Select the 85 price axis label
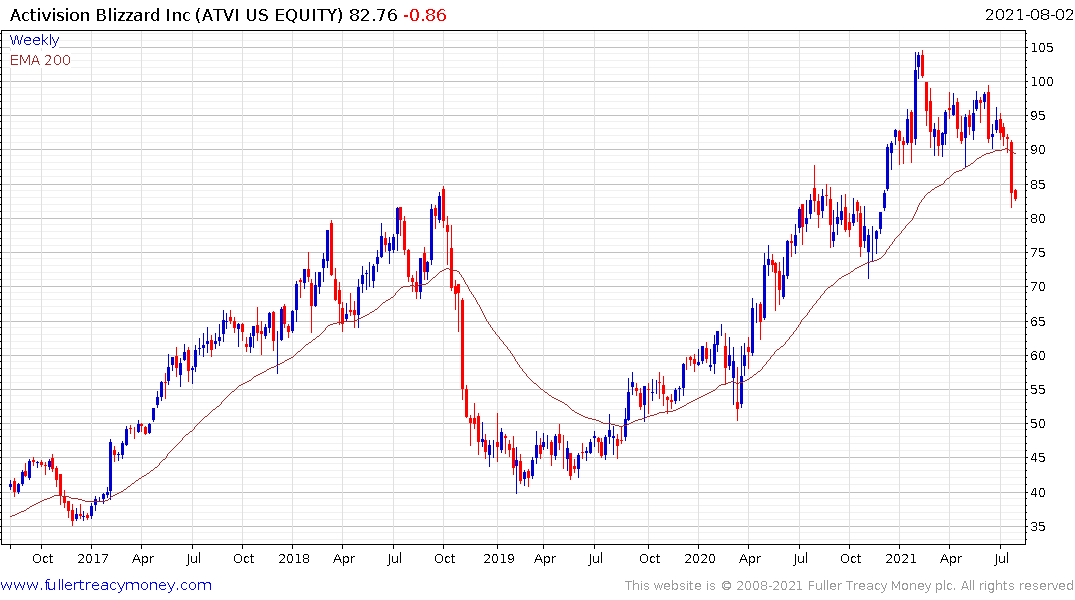Screen dimensions: 1075x600 [1038, 184]
